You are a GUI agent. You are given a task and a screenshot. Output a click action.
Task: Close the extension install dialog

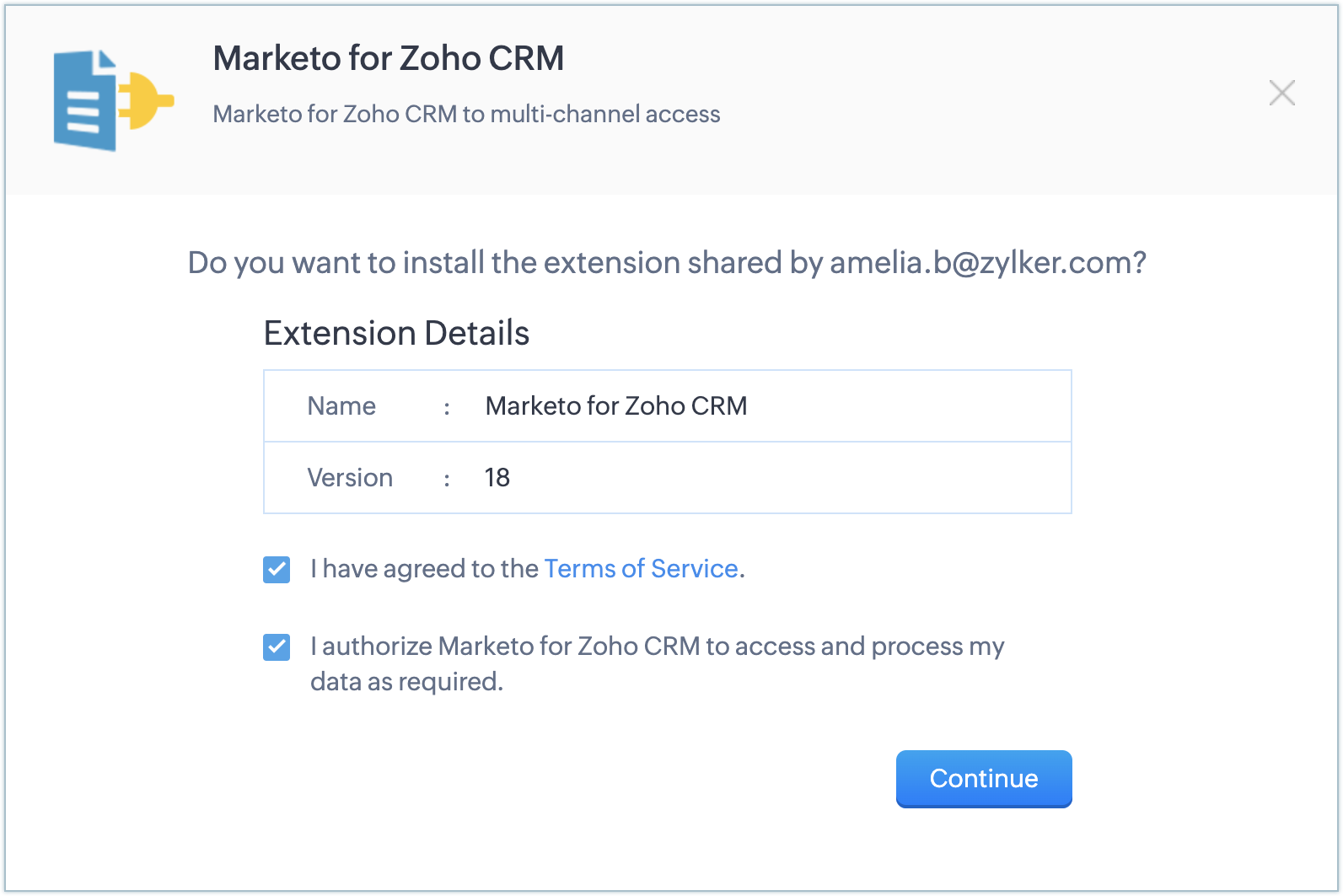pos(1281,93)
